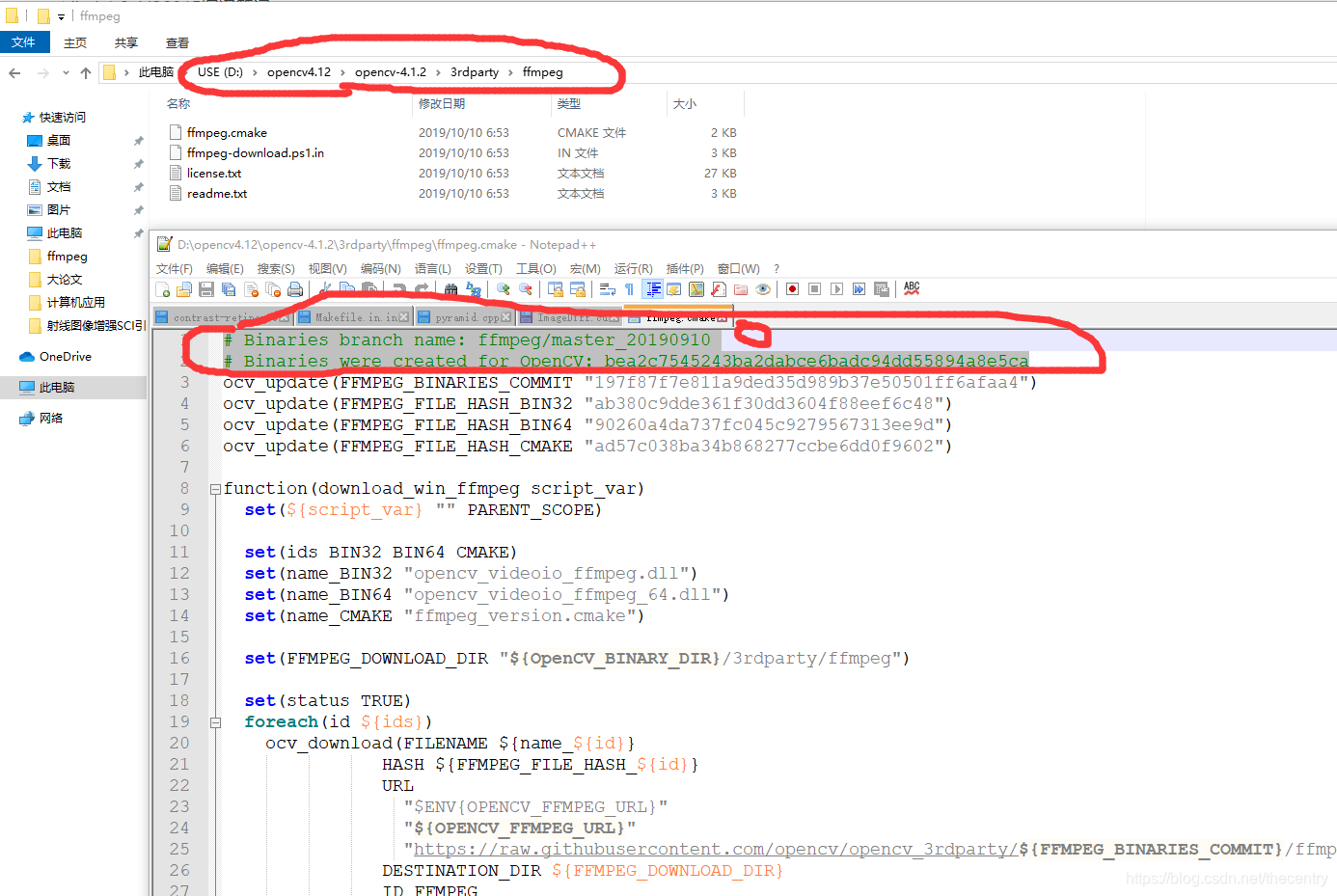Switch to the Makefile.in.in tab
1337x896 pixels.
(354, 317)
